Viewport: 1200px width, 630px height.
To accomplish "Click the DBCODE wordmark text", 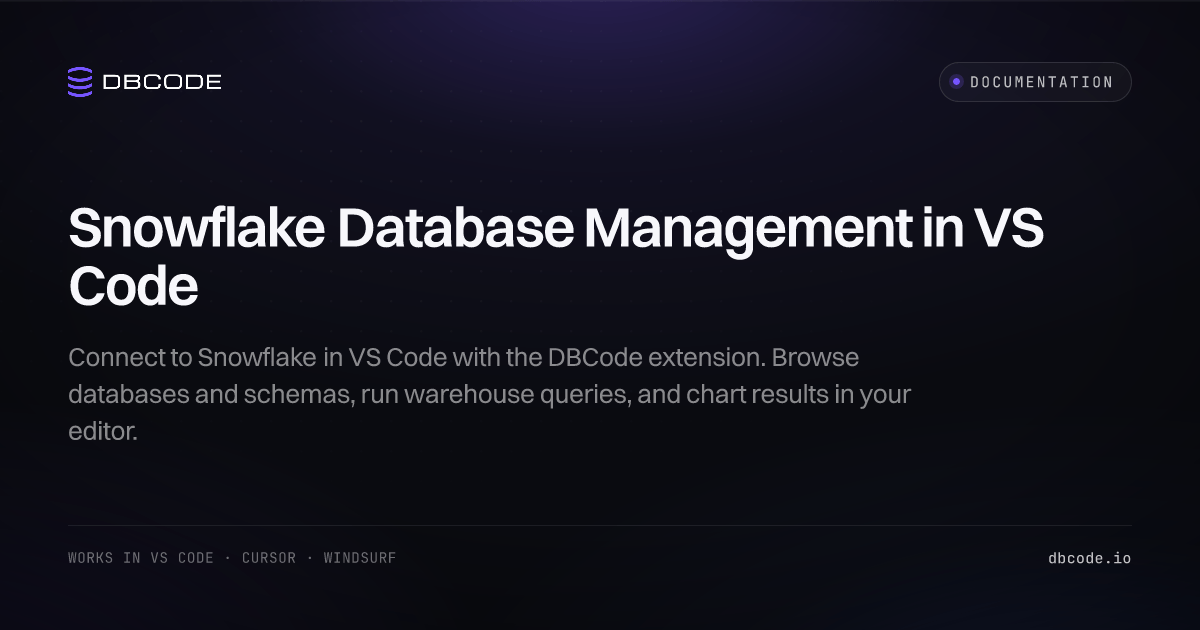I will pyautogui.click(x=162, y=82).
